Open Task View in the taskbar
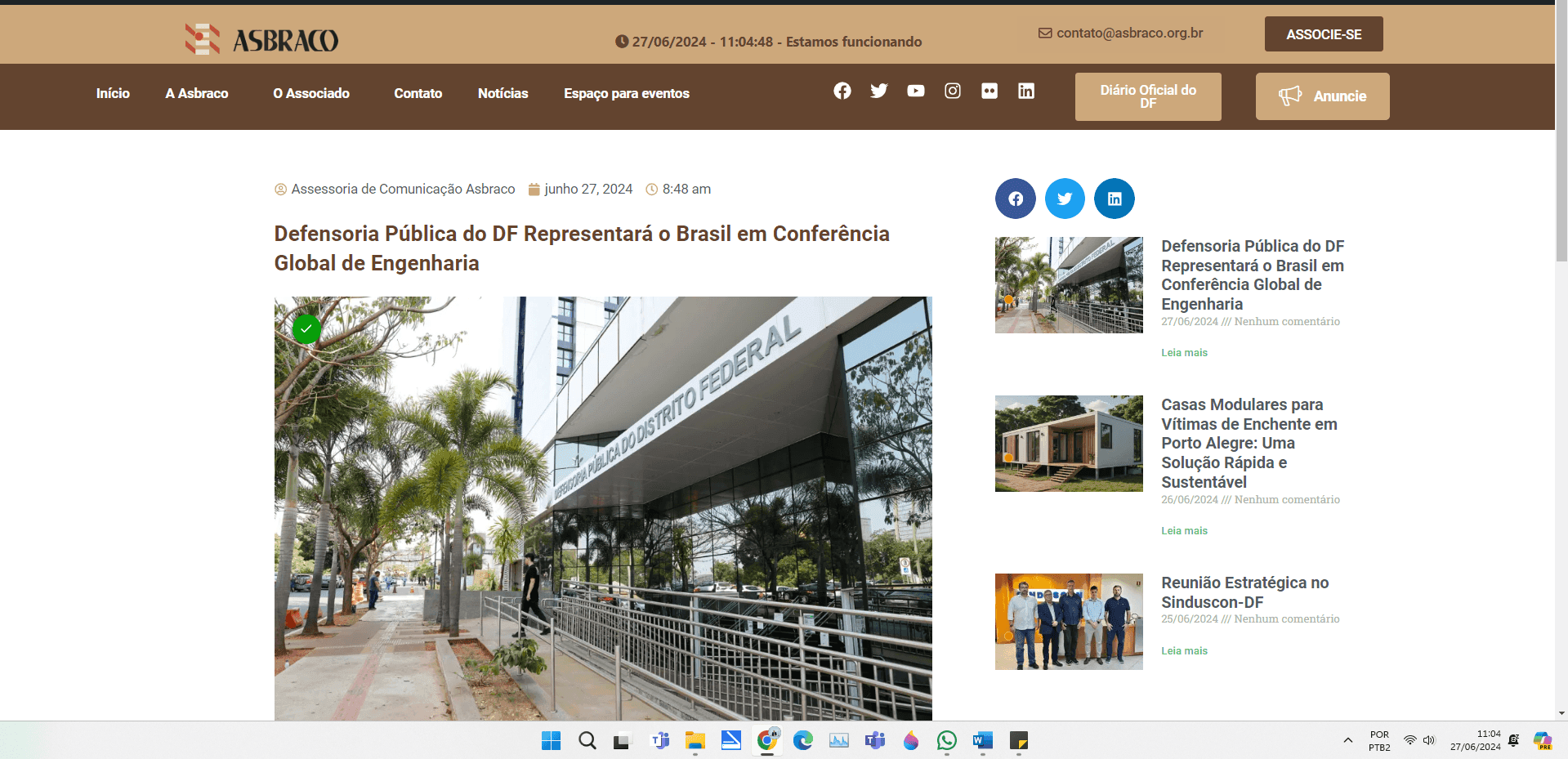The image size is (1568, 759). point(623,741)
